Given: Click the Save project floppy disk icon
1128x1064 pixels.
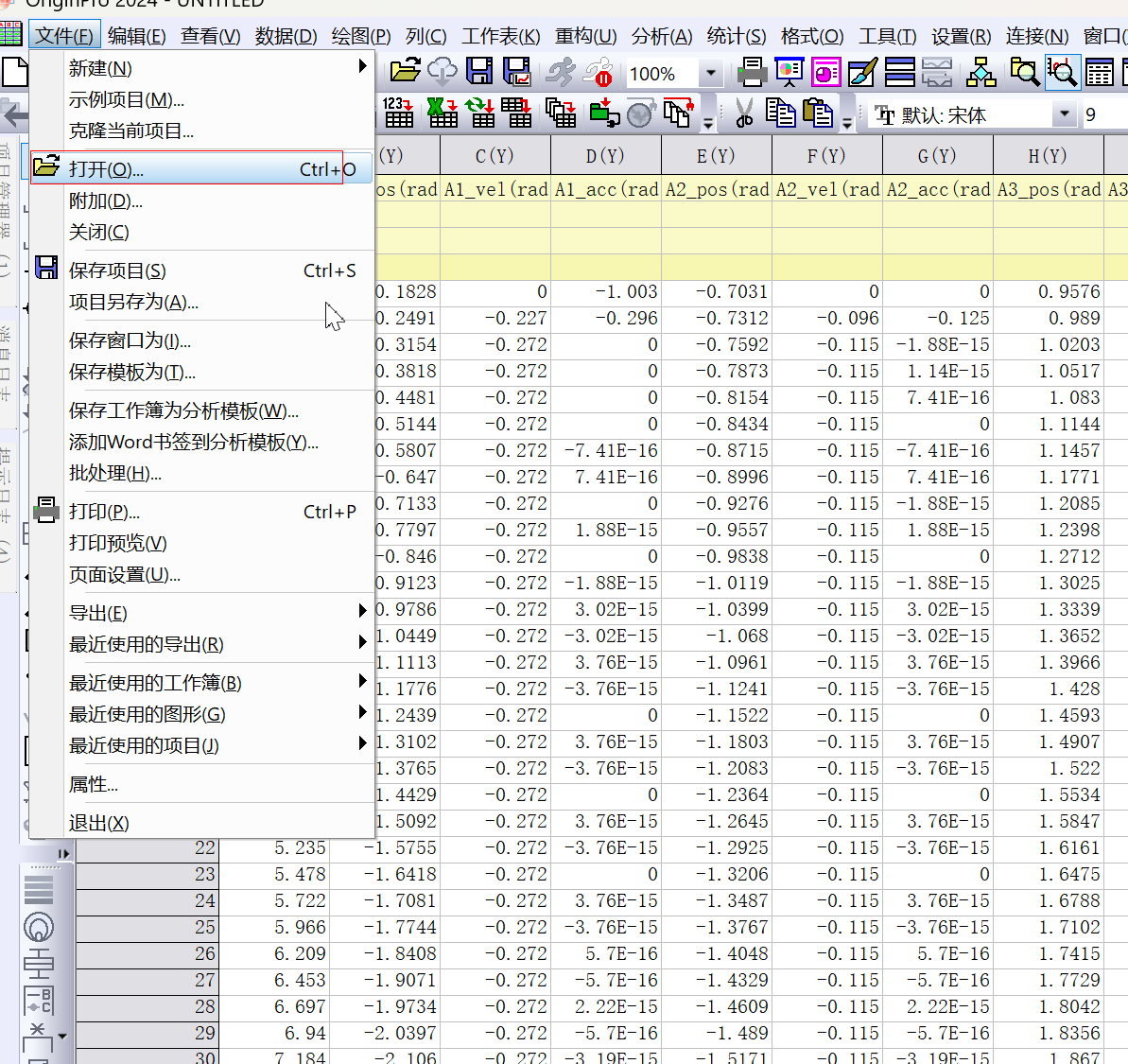Looking at the screenshot, I should tap(479, 71).
